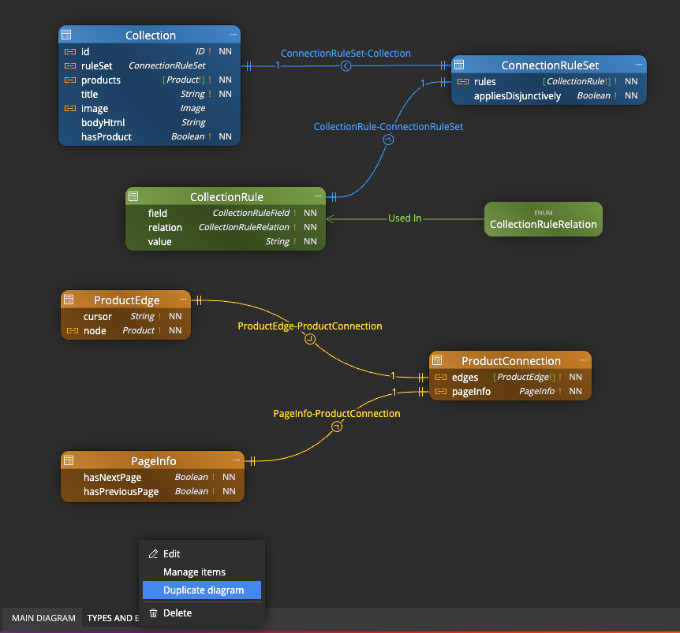Select the bodyHtml field row
This screenshot has height=633, width=680.
point(149,122)
